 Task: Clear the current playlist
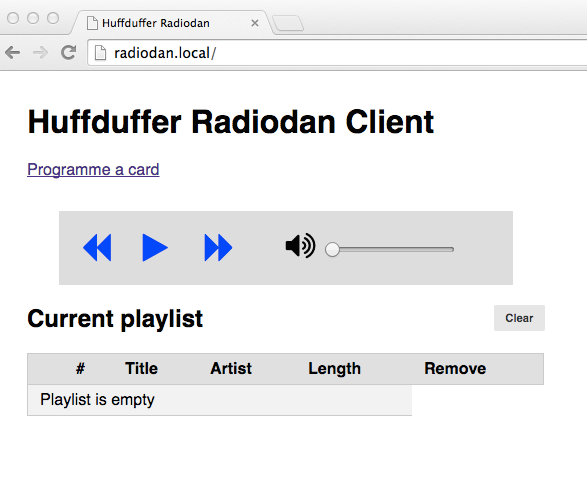[519, 318]
